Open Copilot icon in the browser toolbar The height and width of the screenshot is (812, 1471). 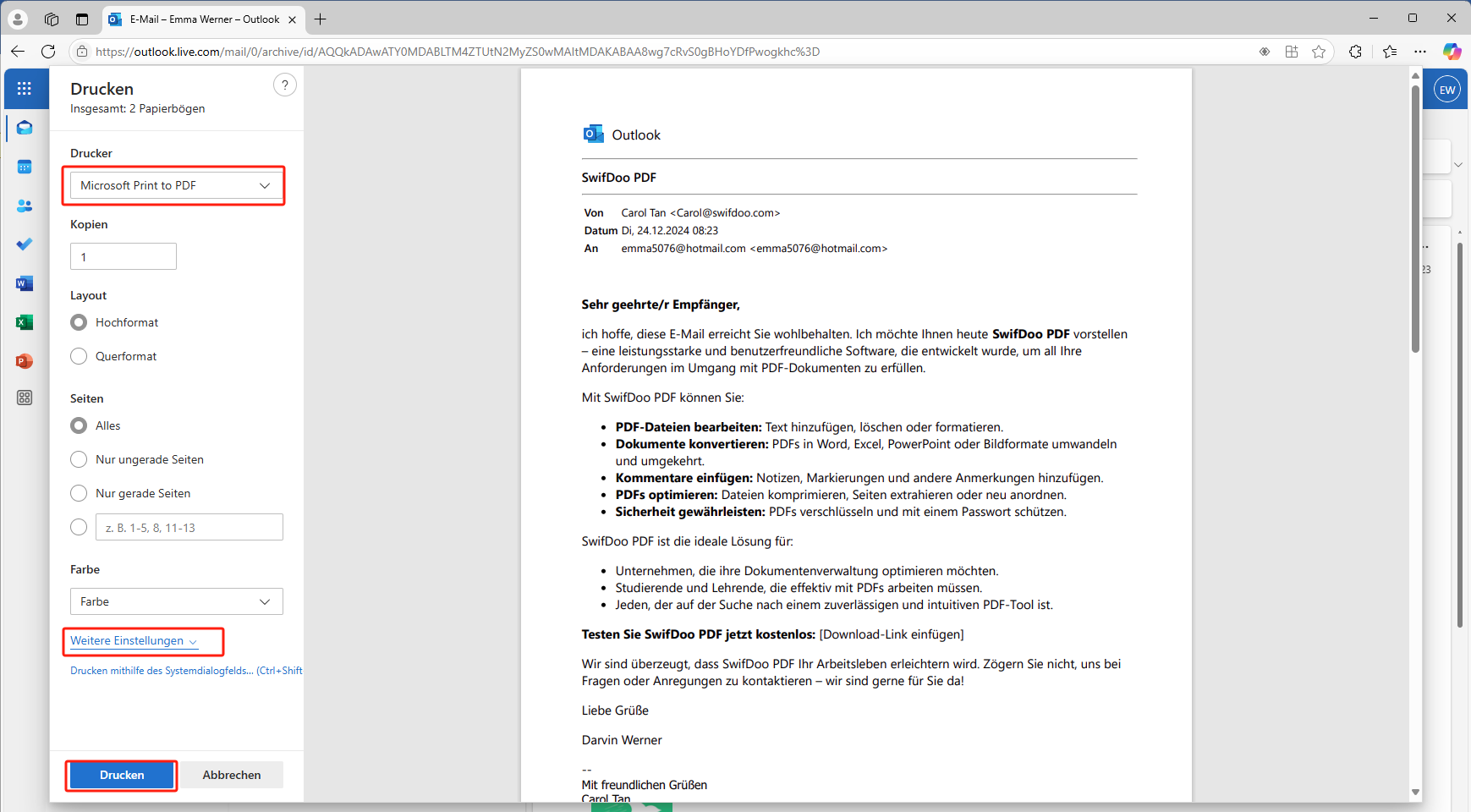click(1452, 52)
